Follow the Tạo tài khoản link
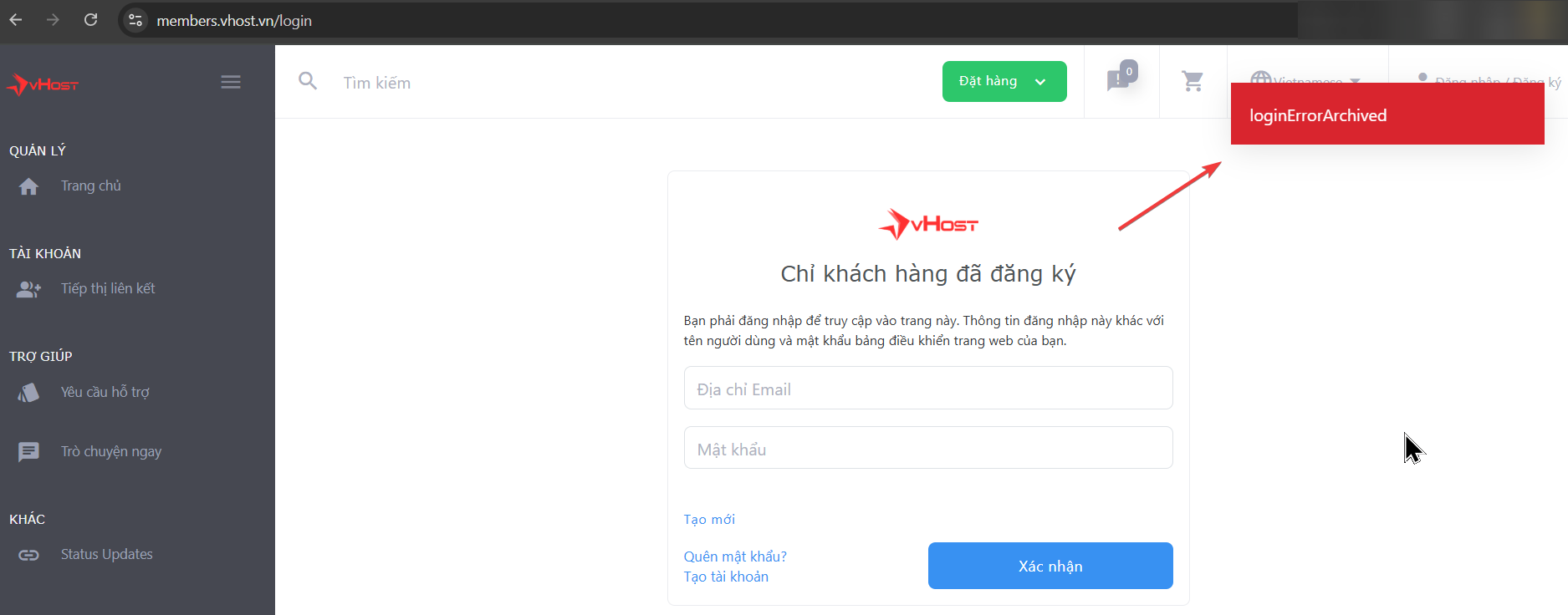1568x615 pixels. click(x=725, y=577)
